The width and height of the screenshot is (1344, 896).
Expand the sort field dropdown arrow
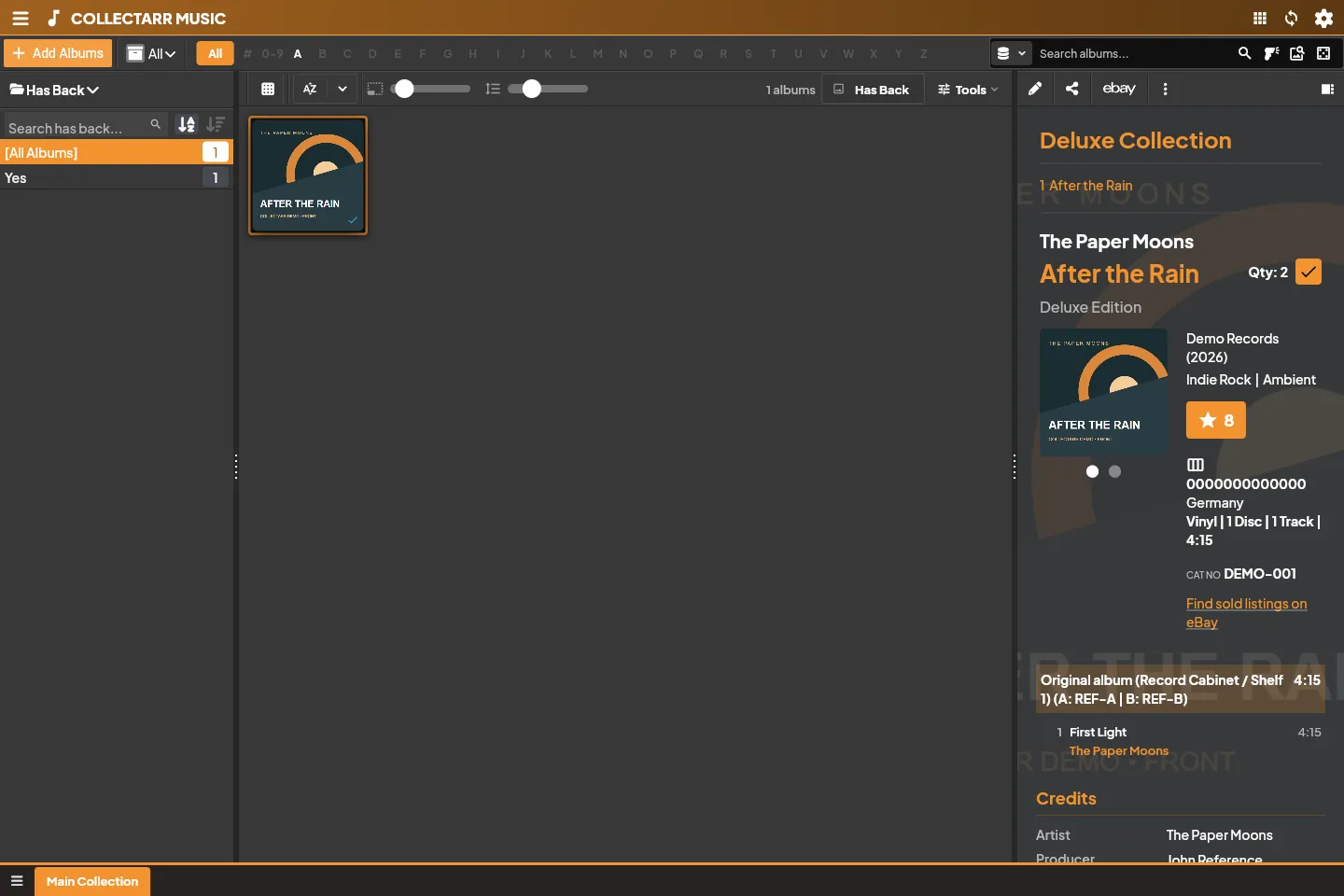point(343,89)
